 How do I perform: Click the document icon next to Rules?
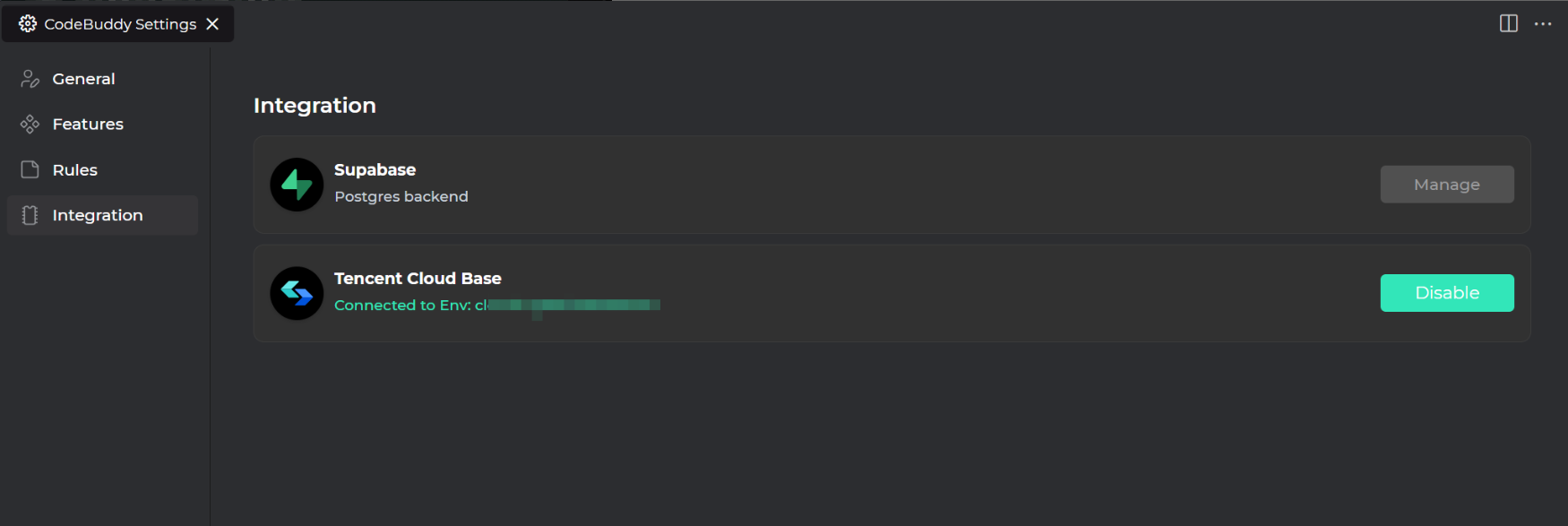pos(29,169)
